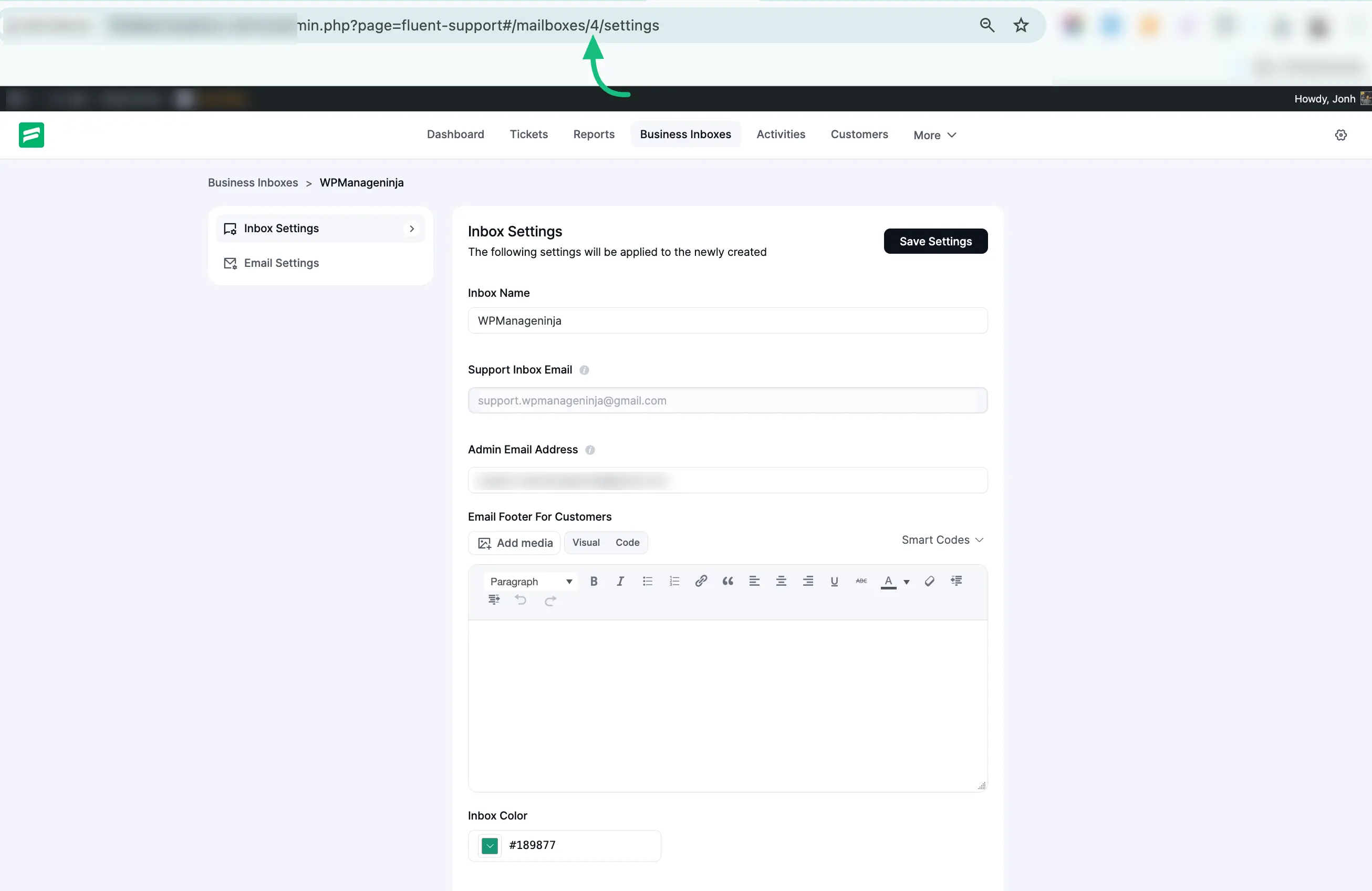Click the clear formatting eraser icon
This screenshot has height=891, width=1372.
(929, 581)
